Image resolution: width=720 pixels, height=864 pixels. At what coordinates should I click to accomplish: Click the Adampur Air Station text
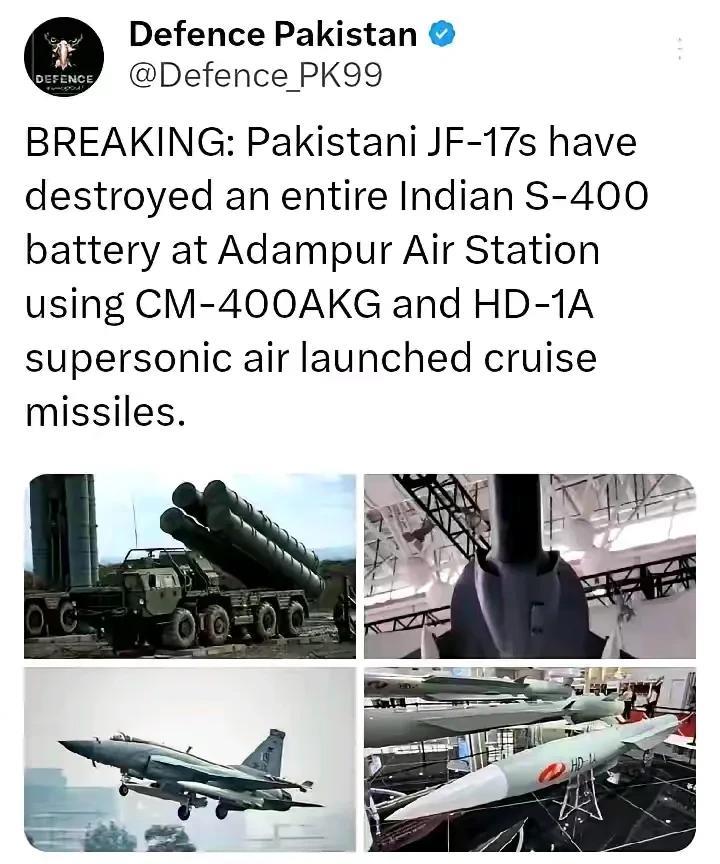click(x=408, y=250)
